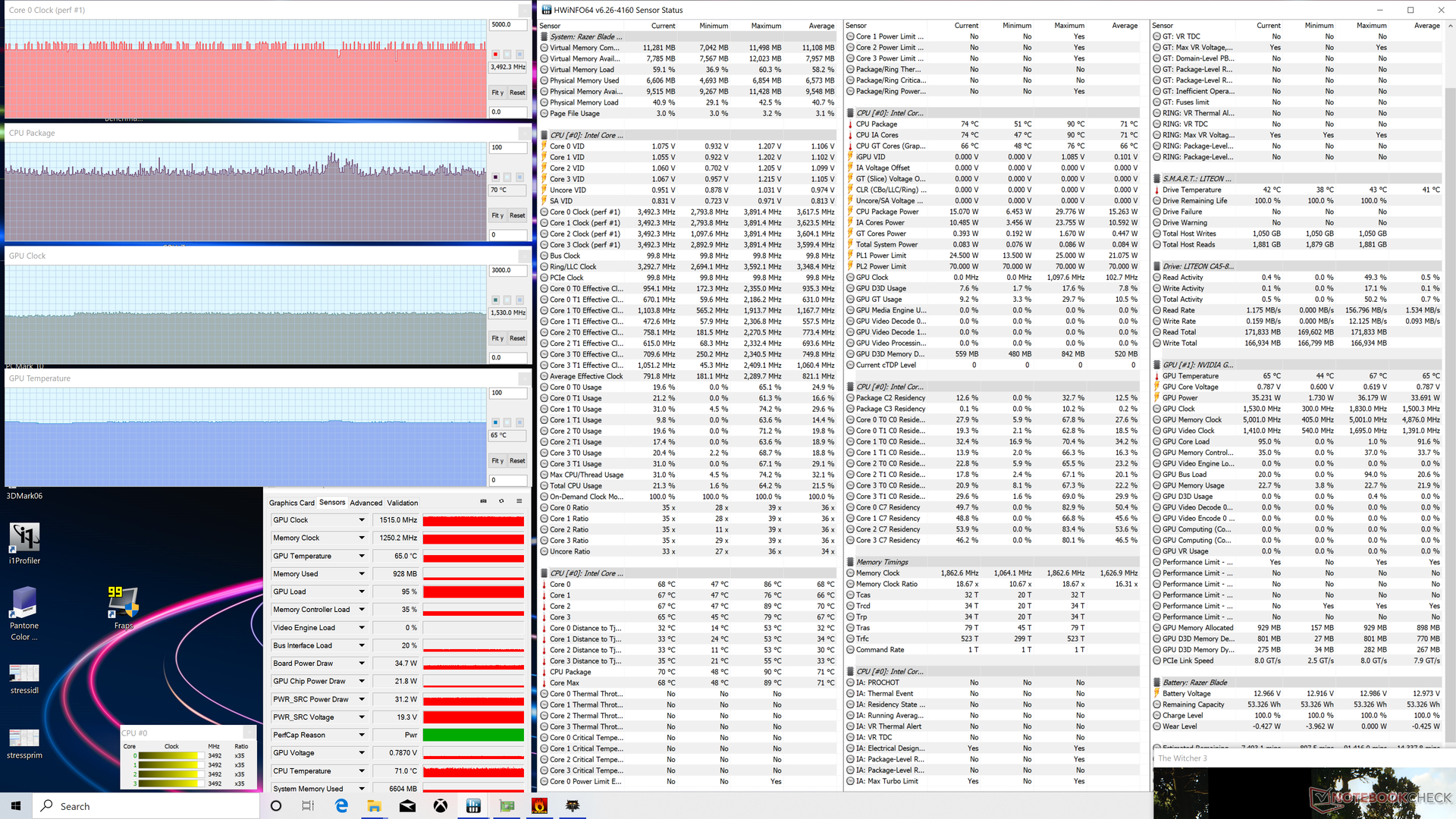Open GPU Load sensor dropdown arrow

click(362, 592)
